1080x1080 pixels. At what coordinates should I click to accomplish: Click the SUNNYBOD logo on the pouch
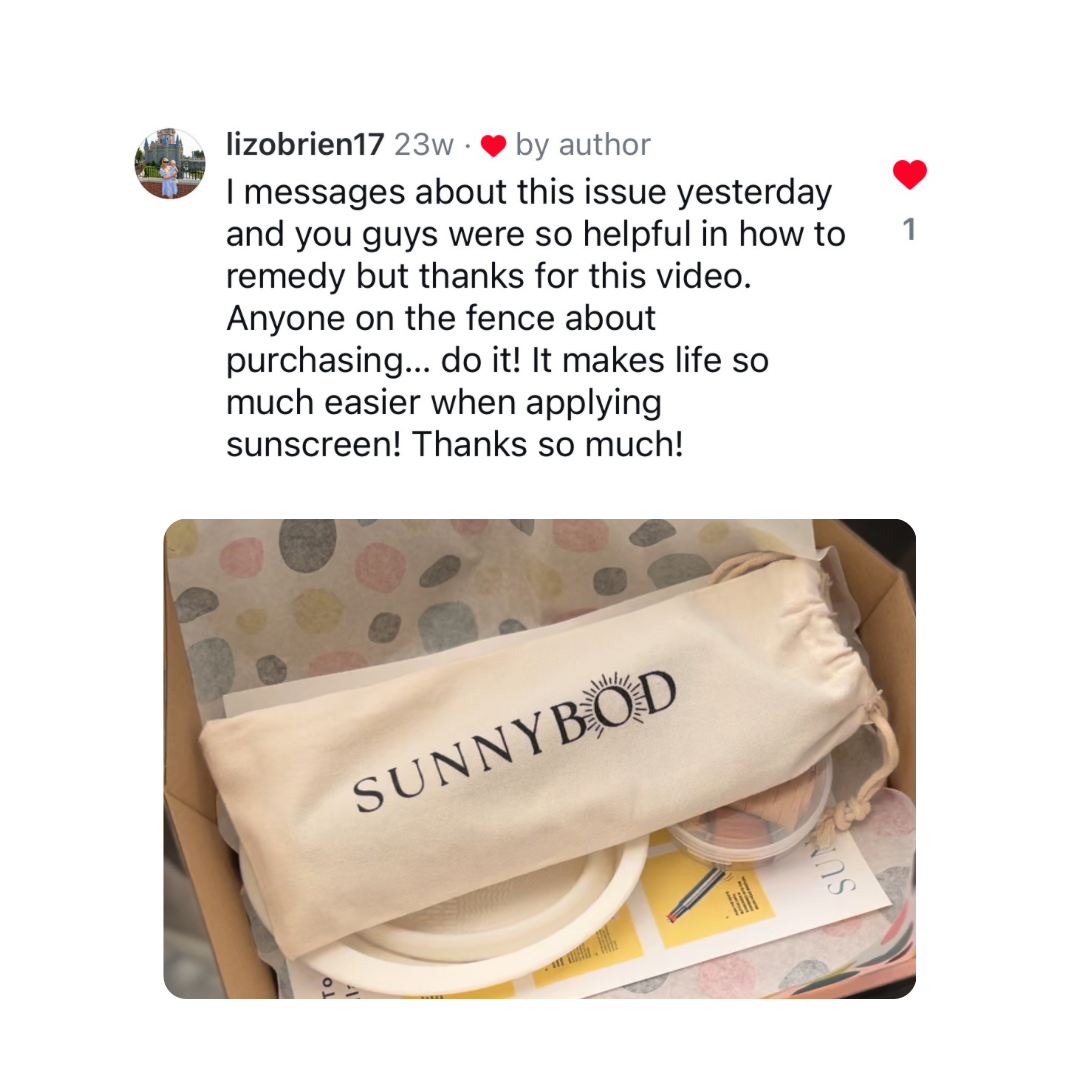point(515,740)
